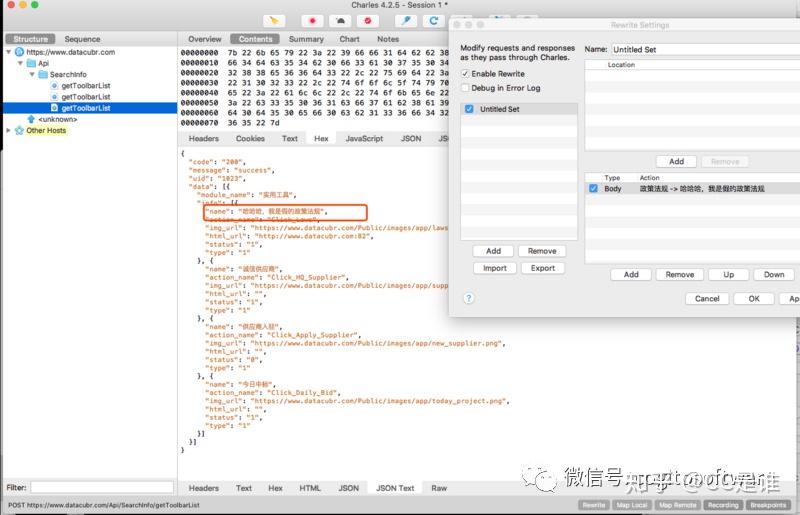Move the rule with the Down button

[x=774, y=275]
